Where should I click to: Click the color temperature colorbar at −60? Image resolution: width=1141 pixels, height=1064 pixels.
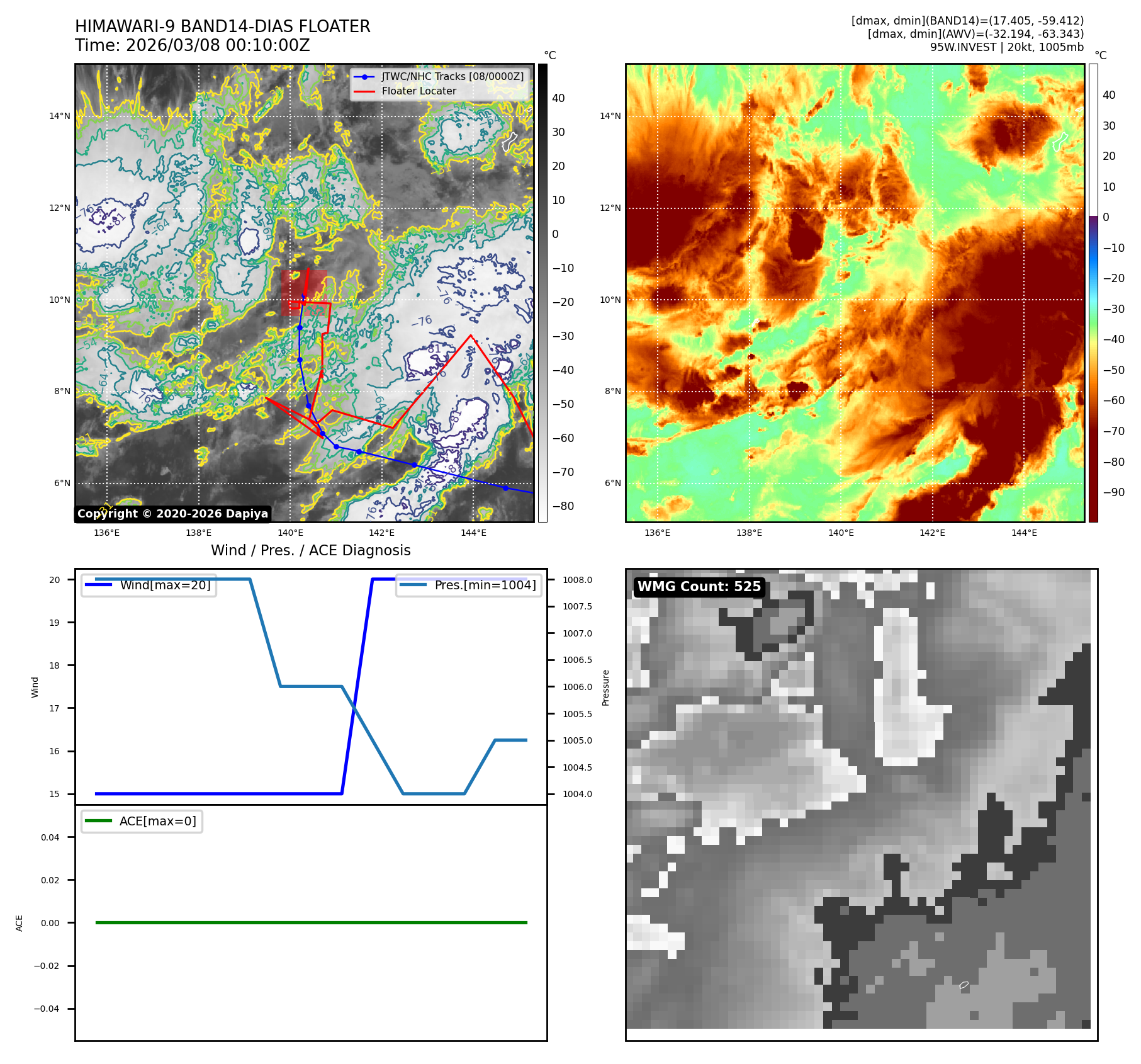tap(1093, 400)
